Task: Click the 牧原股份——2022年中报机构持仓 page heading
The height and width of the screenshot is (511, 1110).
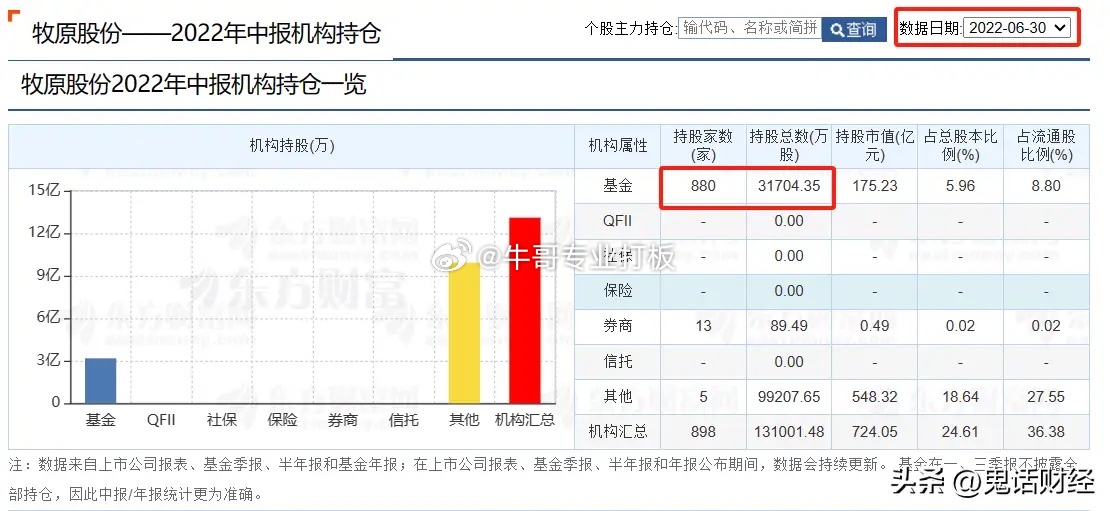Action: click(x=206, y=33)
